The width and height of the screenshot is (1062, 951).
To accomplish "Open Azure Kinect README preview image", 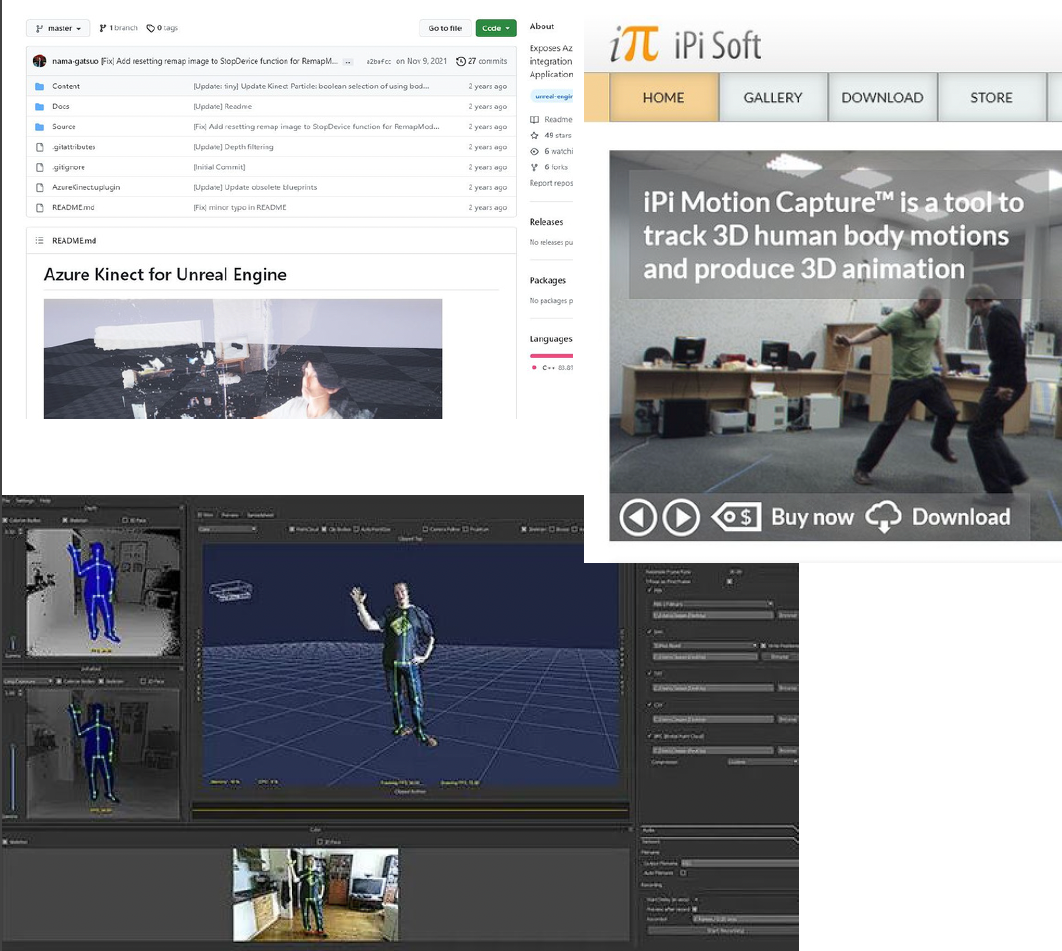I will [243, 359].
